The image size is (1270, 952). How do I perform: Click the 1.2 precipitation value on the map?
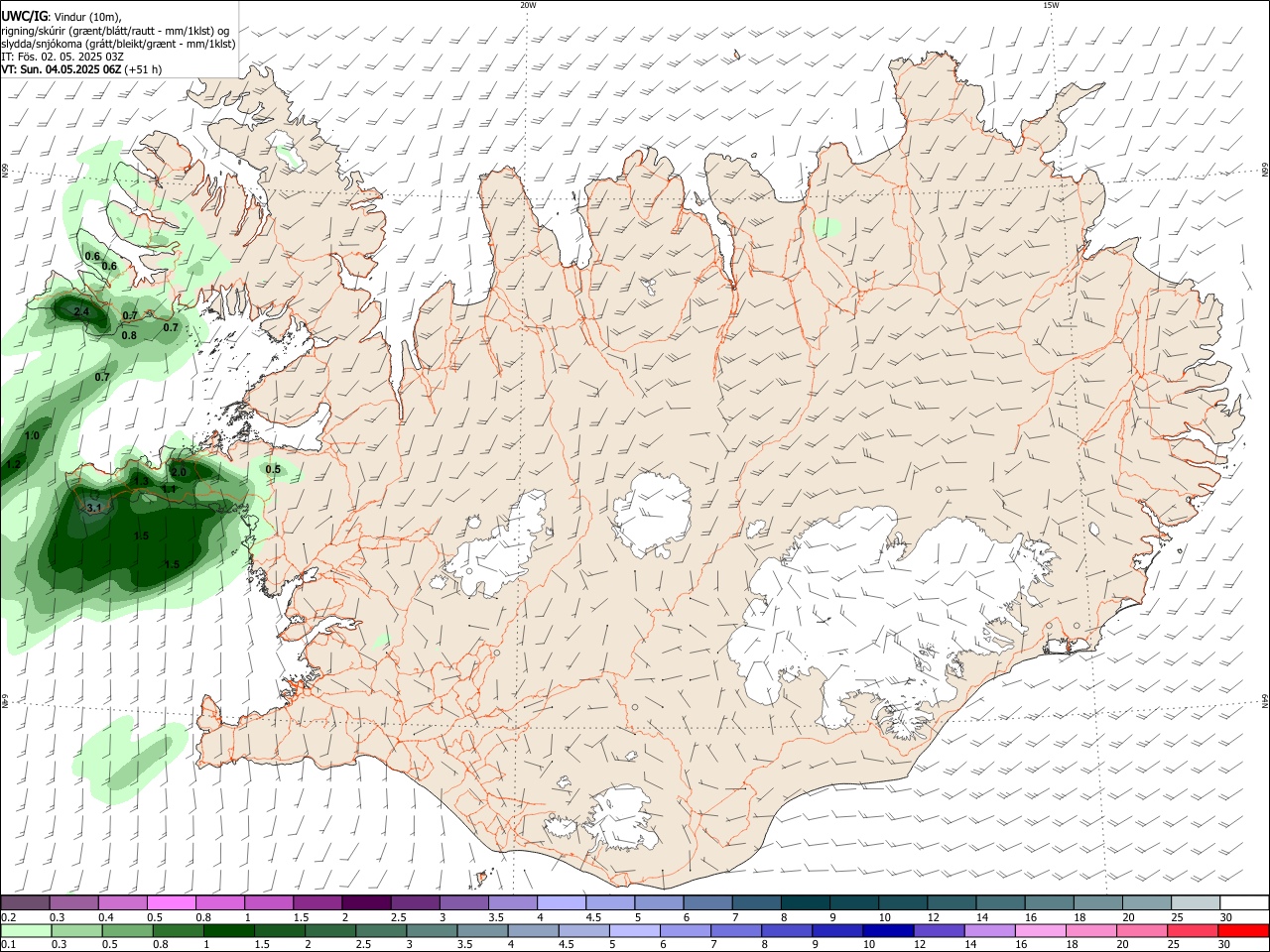pos(13,464)
